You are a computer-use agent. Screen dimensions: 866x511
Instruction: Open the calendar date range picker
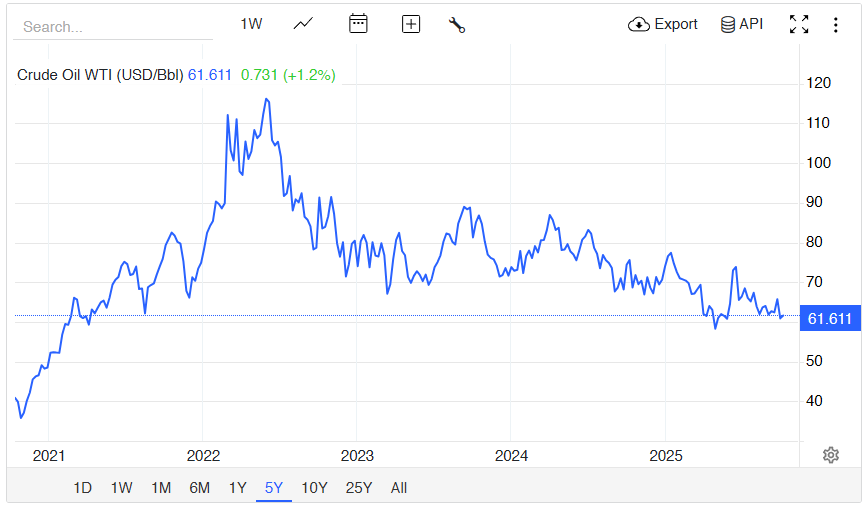point(358,24)
